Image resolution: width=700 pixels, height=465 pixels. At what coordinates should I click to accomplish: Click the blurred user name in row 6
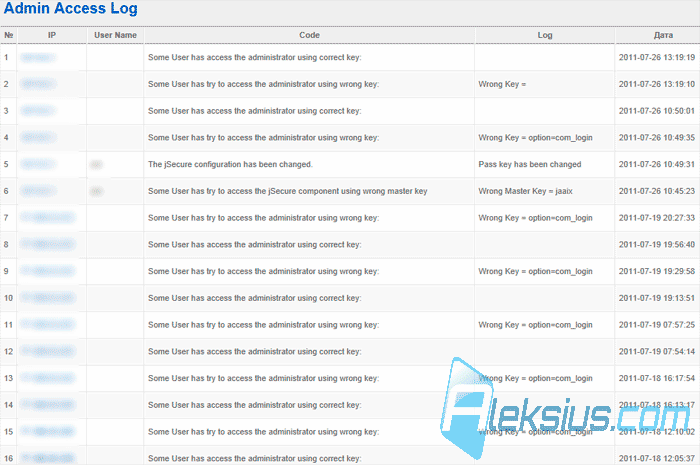(96, 191)
